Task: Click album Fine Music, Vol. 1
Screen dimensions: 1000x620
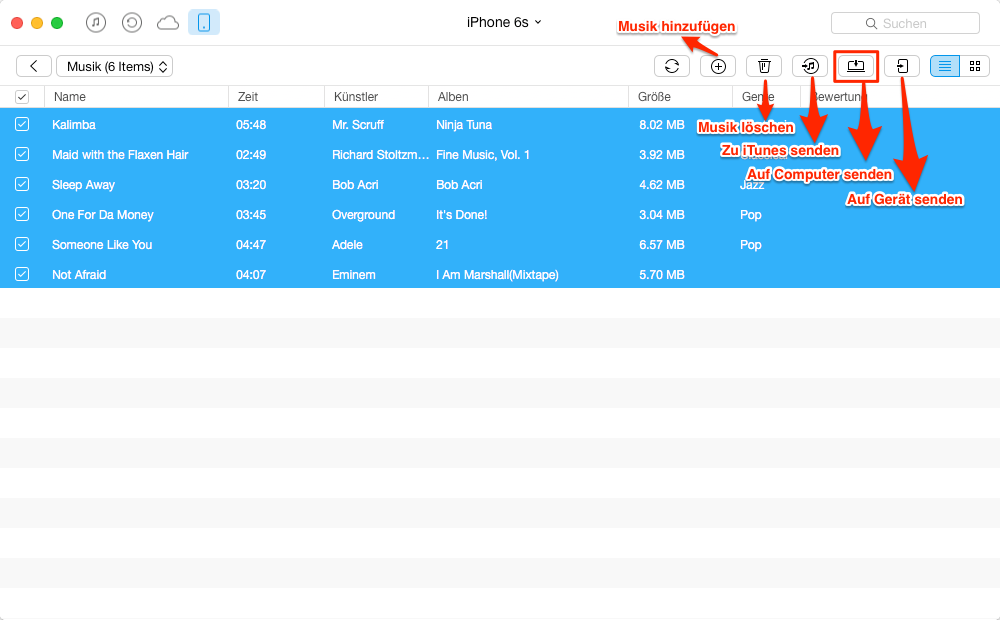Action: coord(483,155)
